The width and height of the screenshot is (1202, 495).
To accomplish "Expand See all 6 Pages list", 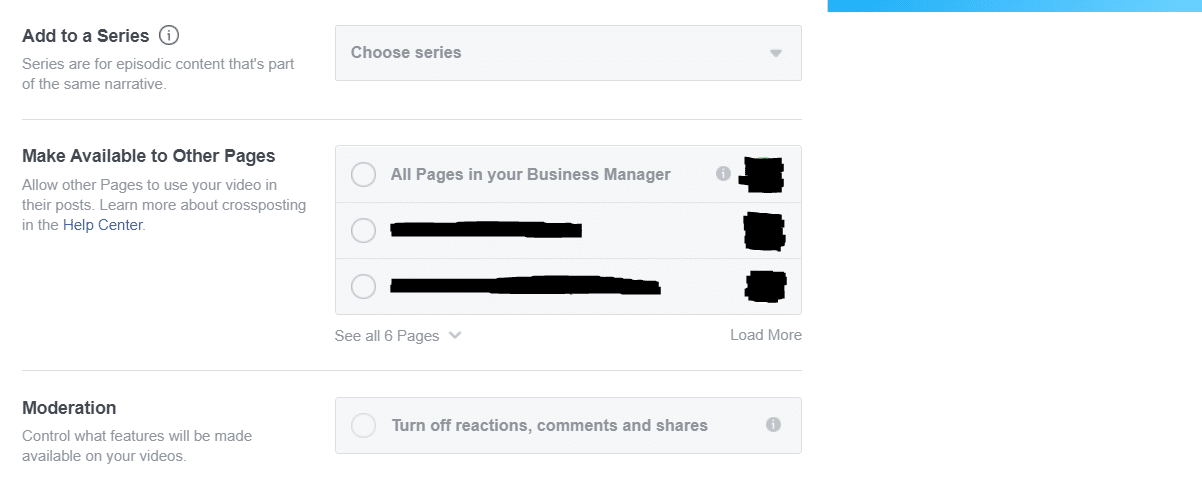I will coord(387,336).
